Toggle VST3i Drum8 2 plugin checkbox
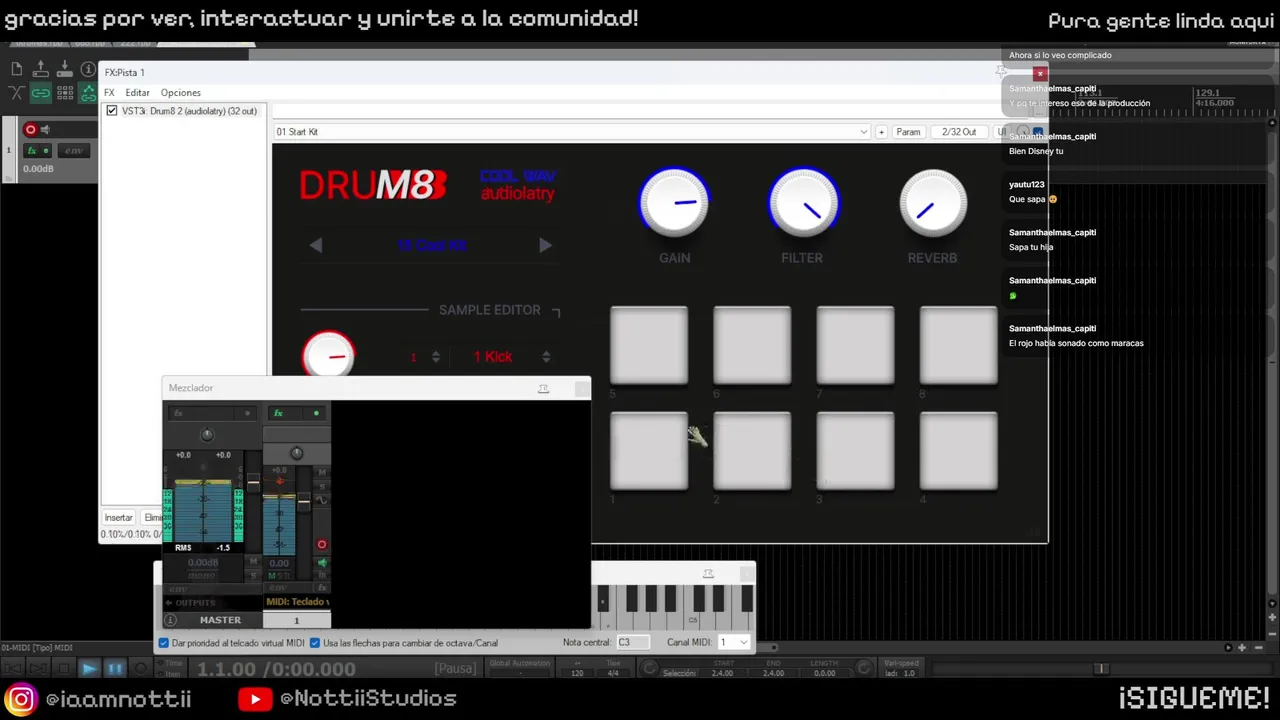Screen dimensions: 1280x720 coord(112,111)
